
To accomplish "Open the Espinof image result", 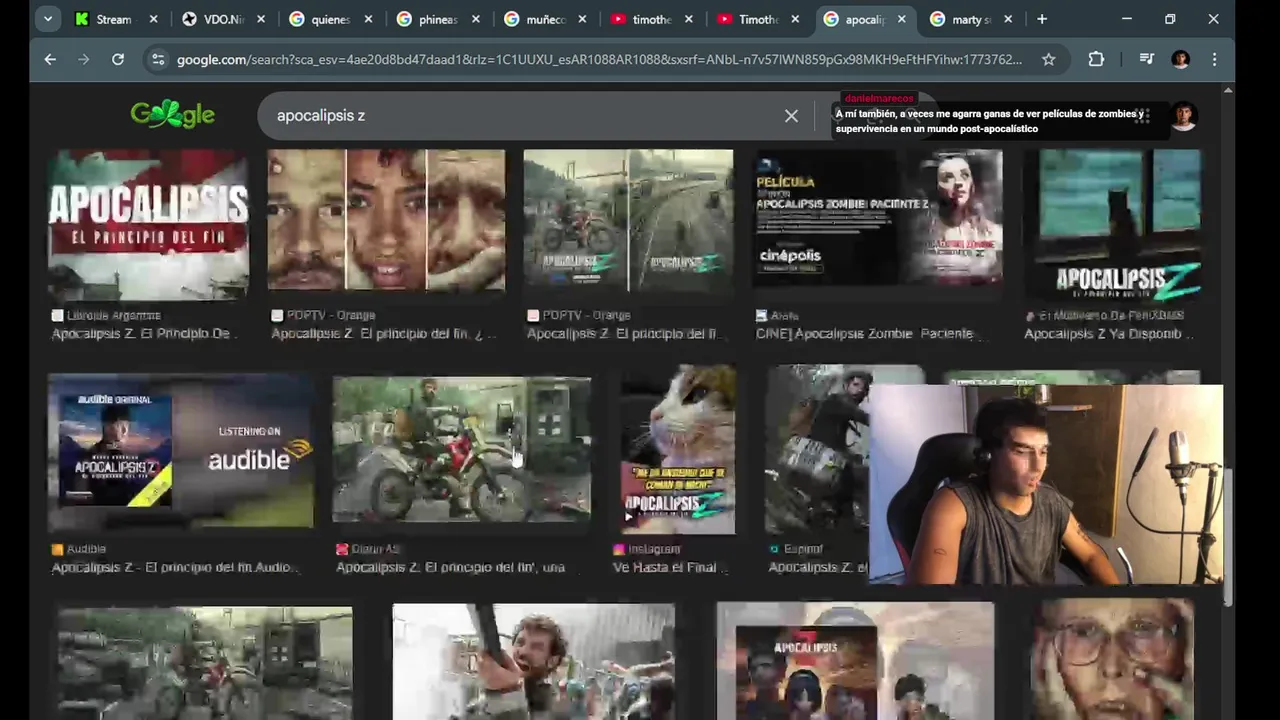I will point(817,450).
